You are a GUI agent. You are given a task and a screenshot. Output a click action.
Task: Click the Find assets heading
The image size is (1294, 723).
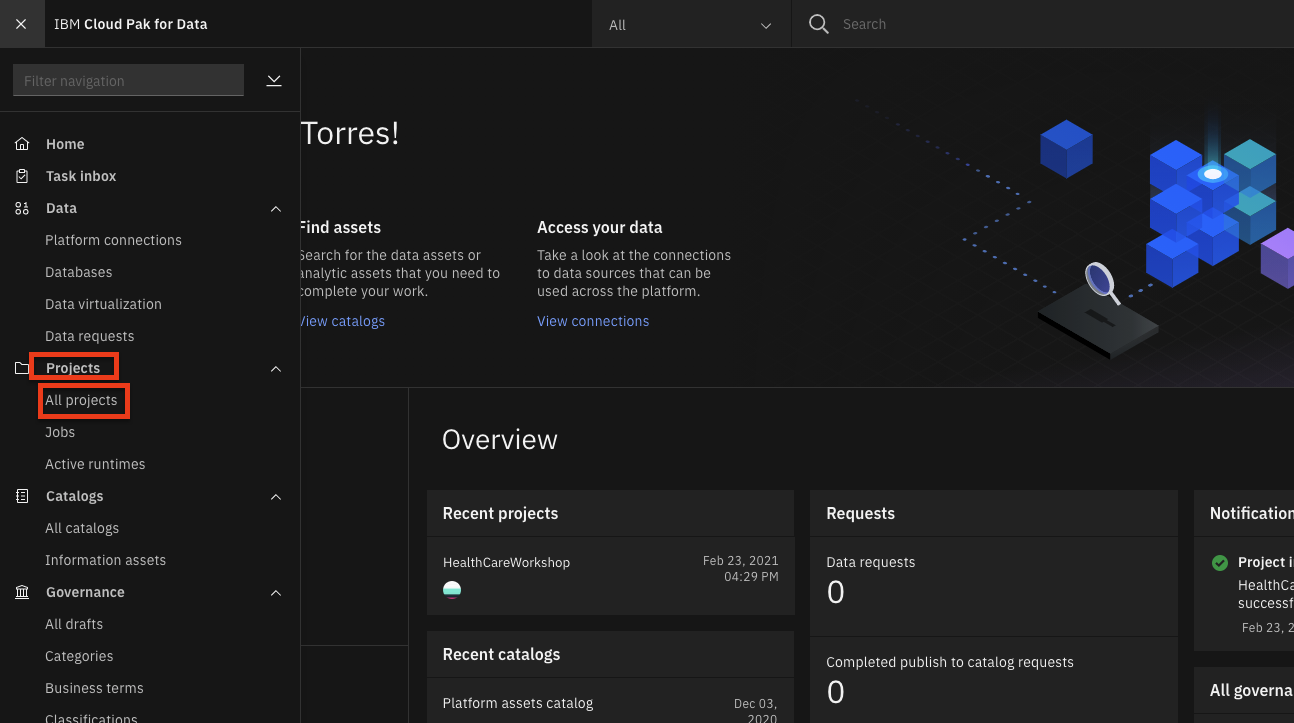pyautogui.click(x=340, y=227)
